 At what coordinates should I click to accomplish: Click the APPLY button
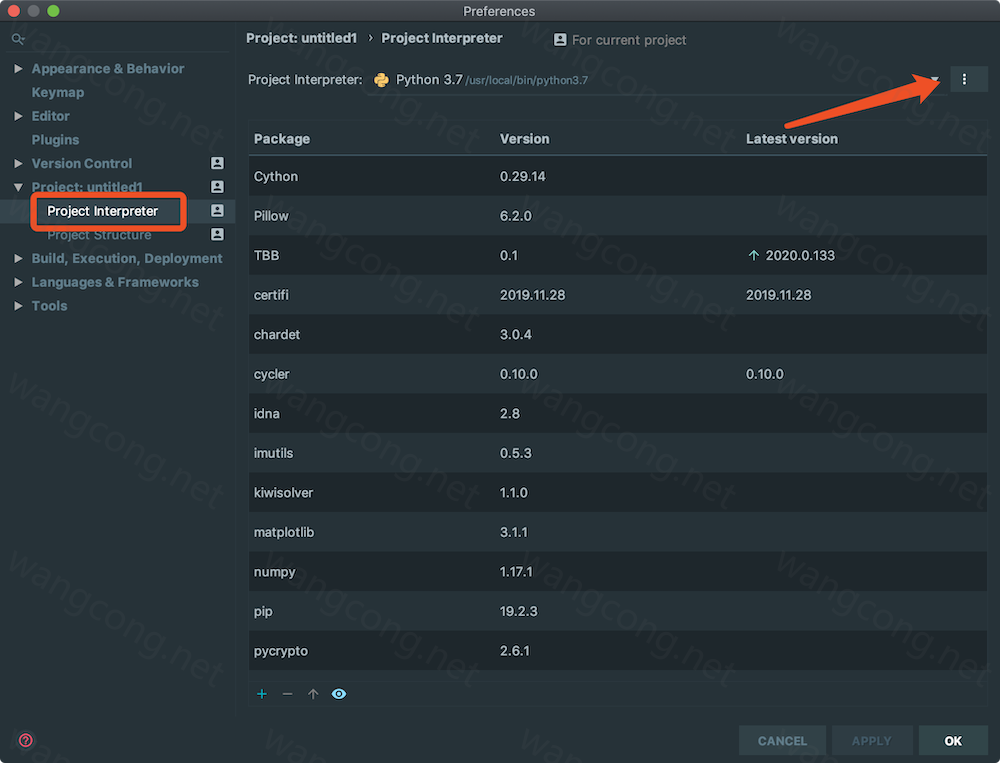pyautogui.click(x=871, y=741)
